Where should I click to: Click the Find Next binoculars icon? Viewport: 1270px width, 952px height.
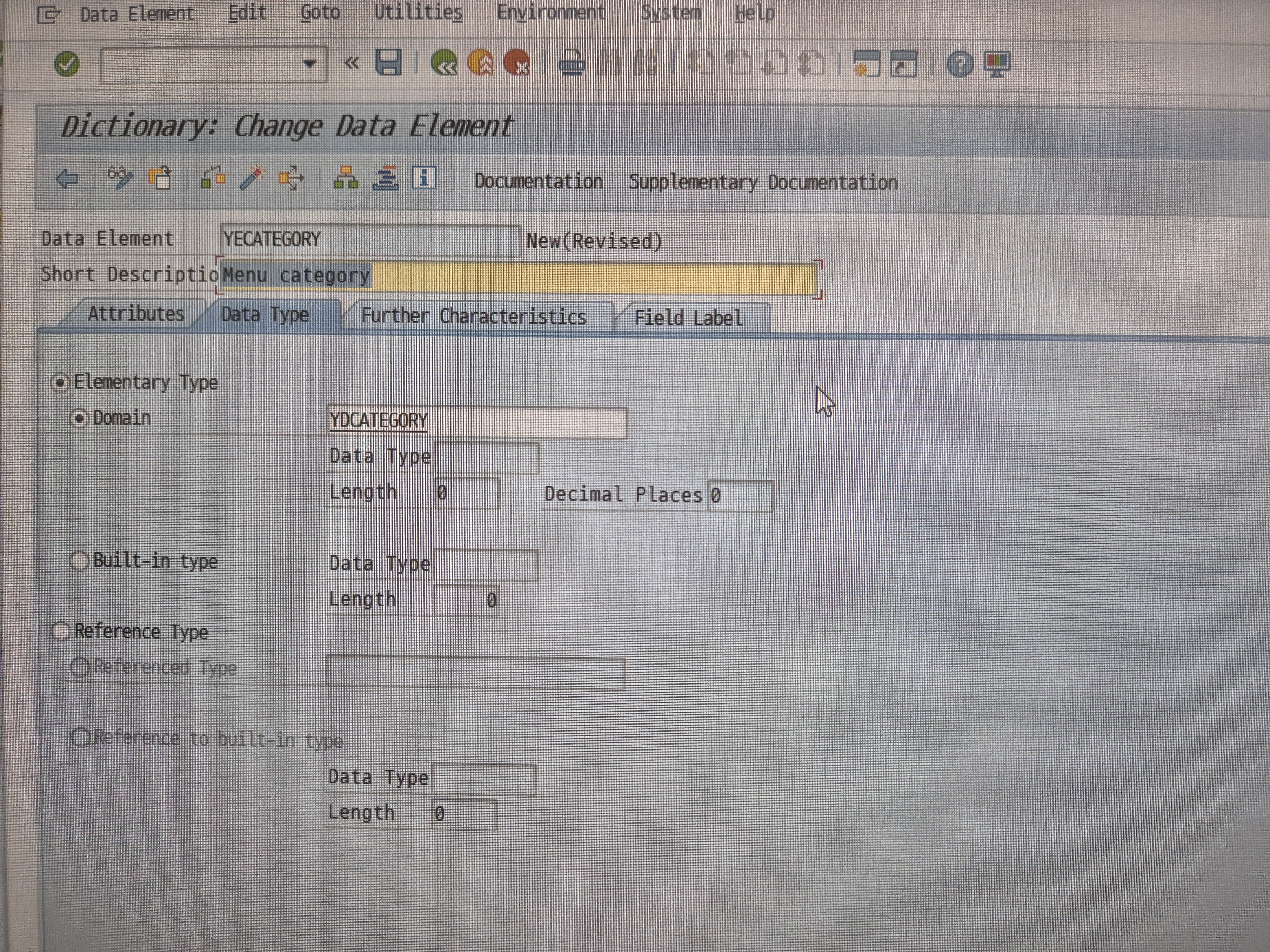(645, 63)
